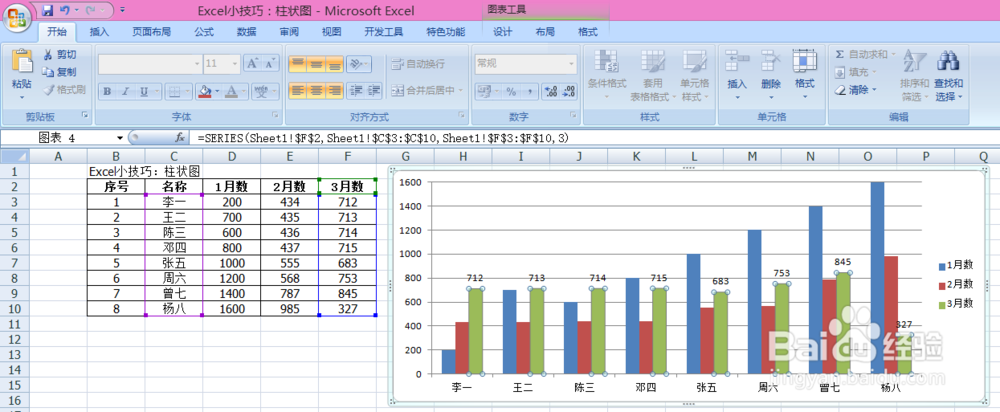Screen dimensions: 1000x412
Task: Toggle bold formatting
Action: point(107,92)
